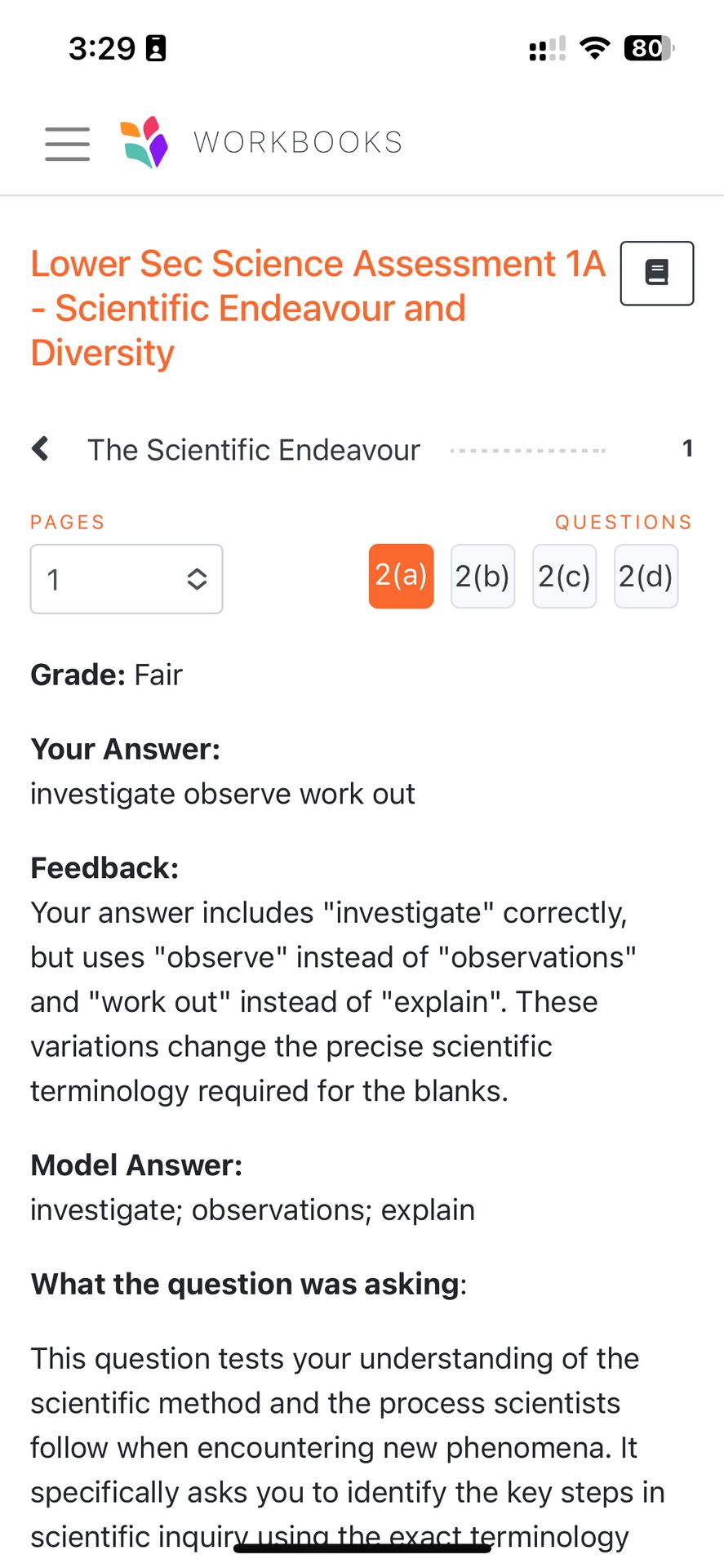724x1568 pixels.
Task: Go back using the left chevron
Action: point(40,448)
